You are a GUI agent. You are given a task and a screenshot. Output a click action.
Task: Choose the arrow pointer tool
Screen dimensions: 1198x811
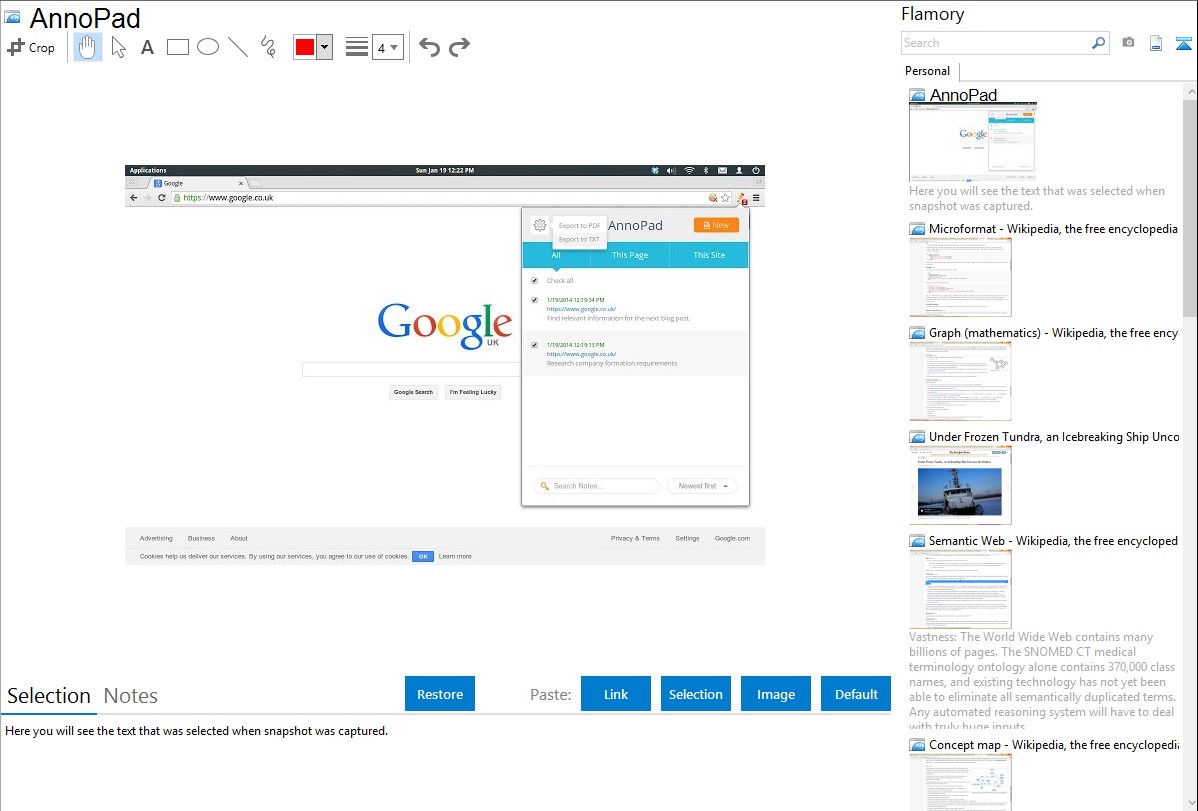[118, 47]
